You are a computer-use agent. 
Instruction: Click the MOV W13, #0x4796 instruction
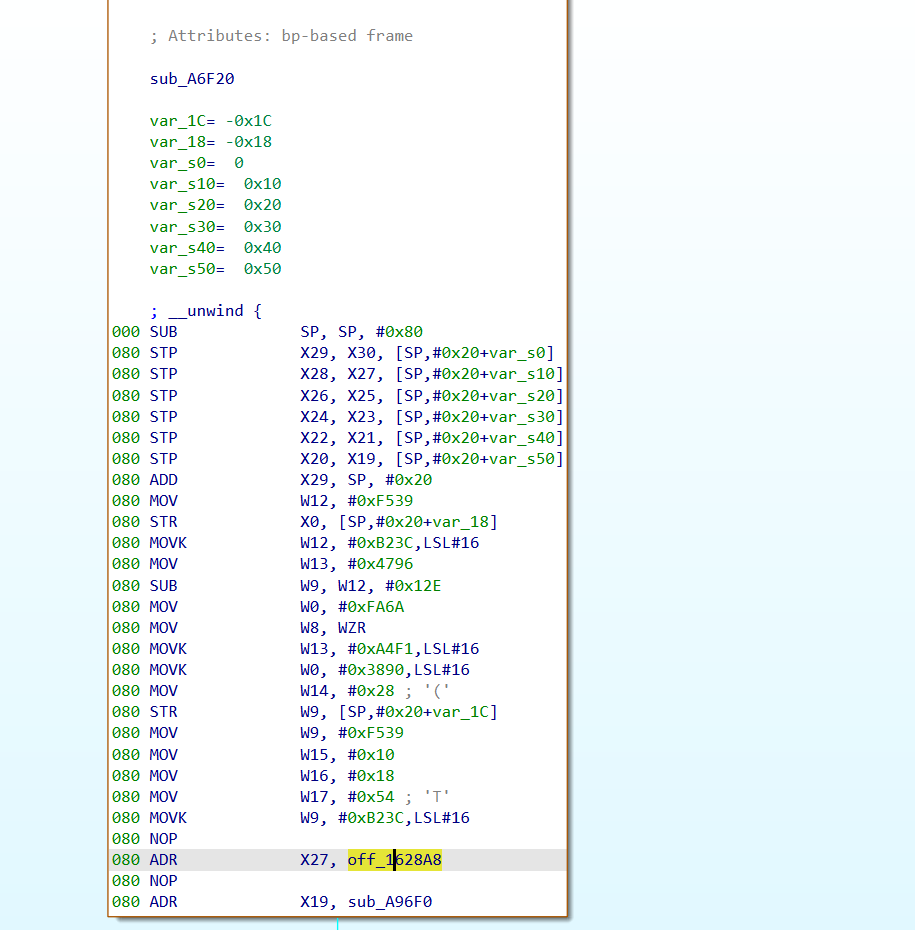[281, 563]
